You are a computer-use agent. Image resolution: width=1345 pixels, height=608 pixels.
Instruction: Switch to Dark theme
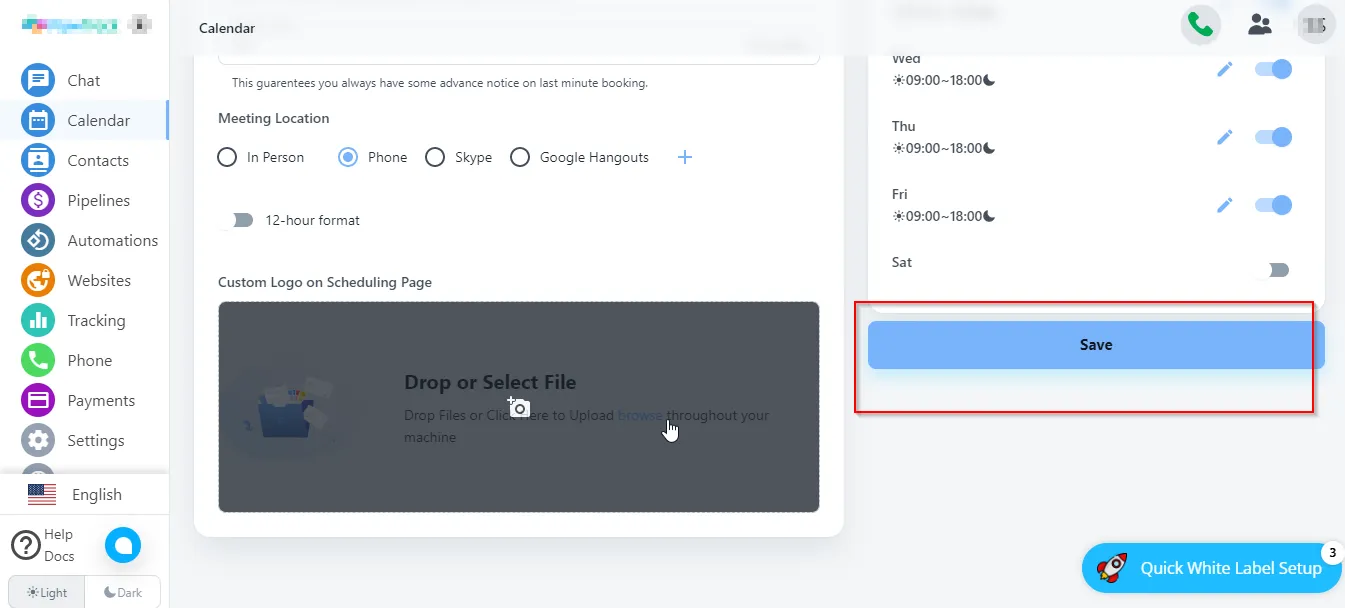[123, 592]
